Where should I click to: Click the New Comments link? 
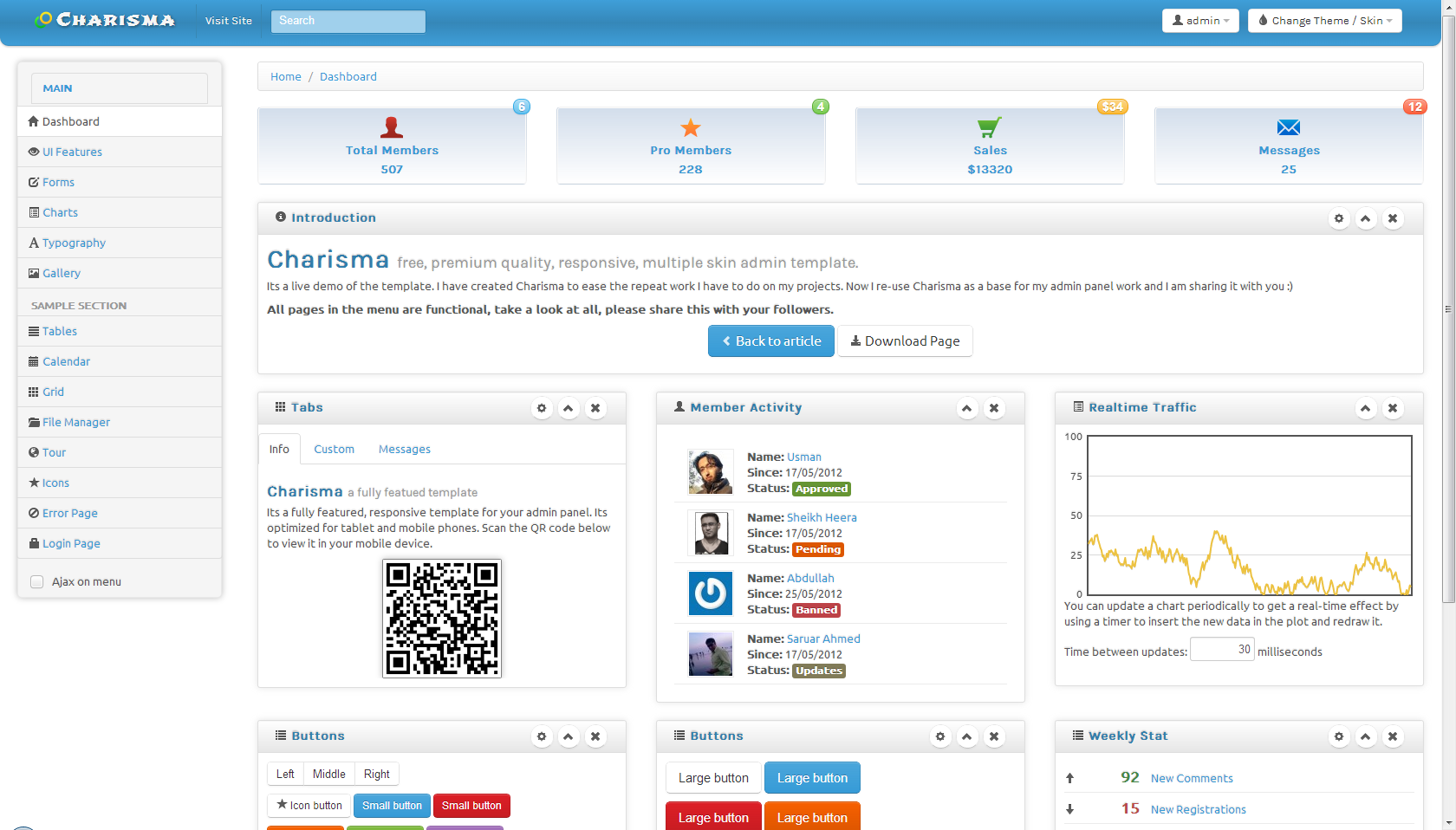pos(1192,779)
